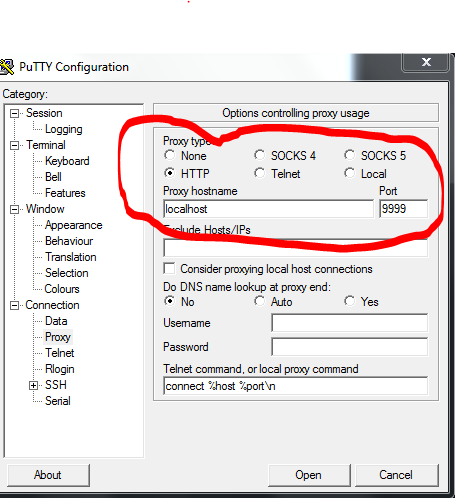Collapse the Connection tree node
Screen dimensions: 455x498
click(14, 305)
